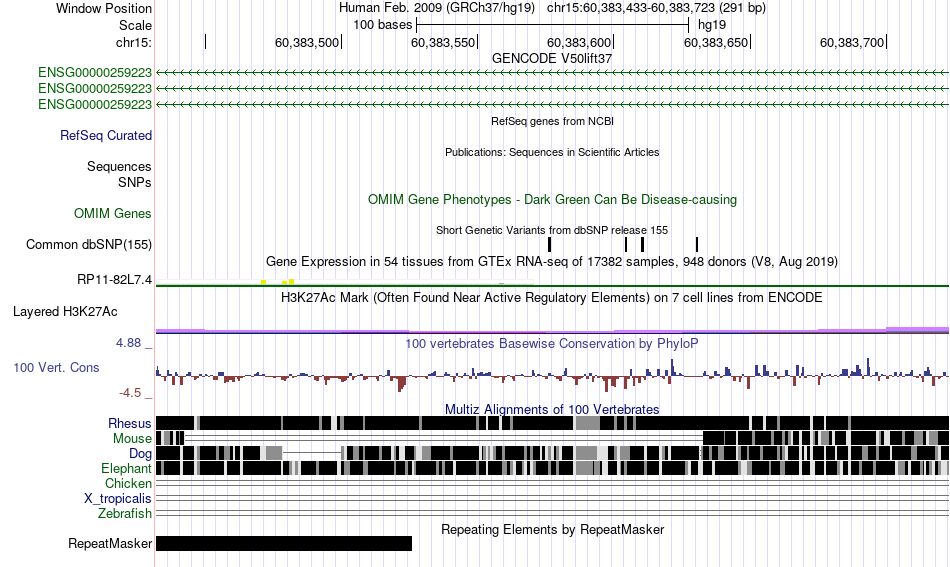Click the Scale track label

click(x=135, y=25)
